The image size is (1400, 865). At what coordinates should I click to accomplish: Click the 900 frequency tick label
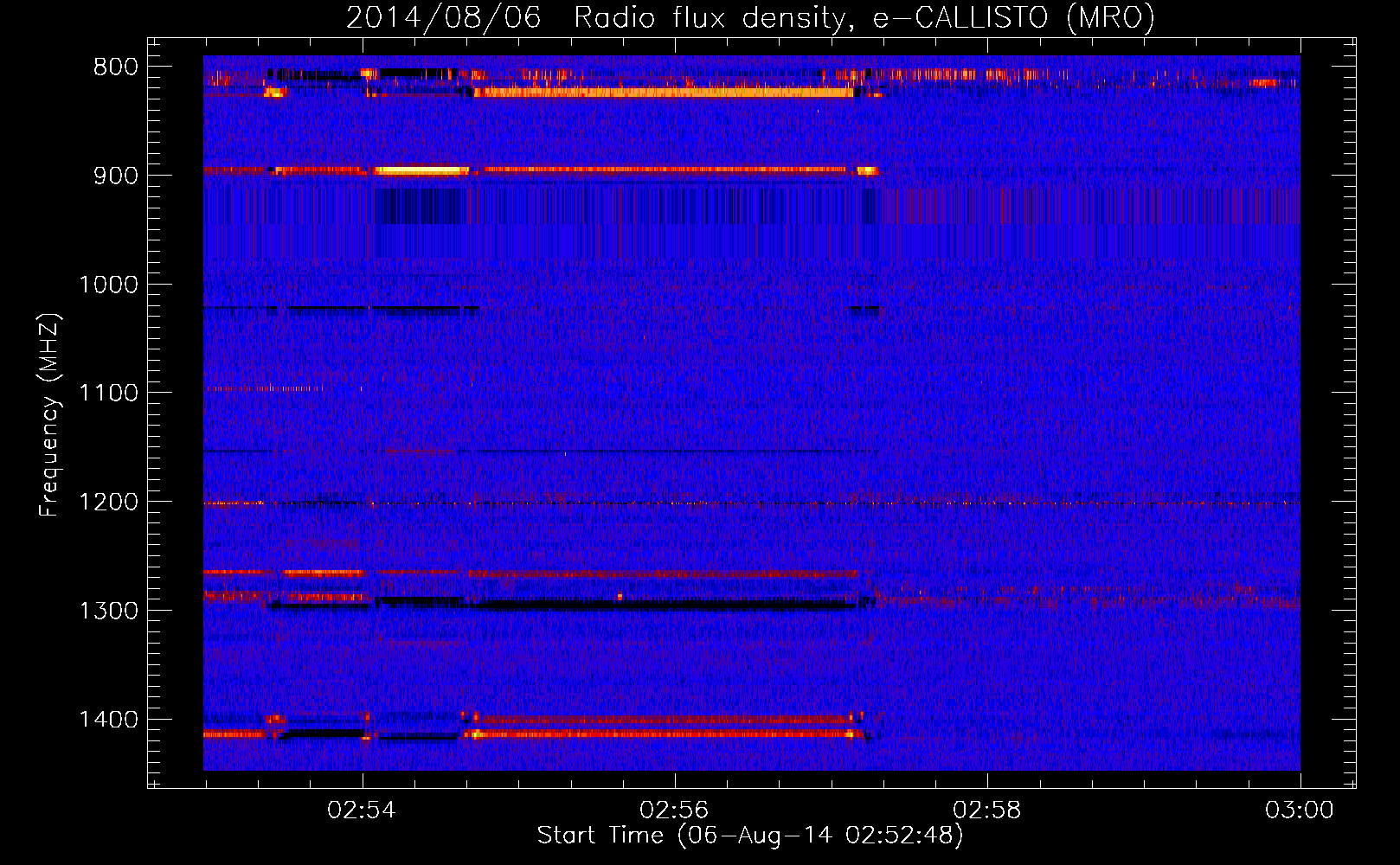pos(116,176)
